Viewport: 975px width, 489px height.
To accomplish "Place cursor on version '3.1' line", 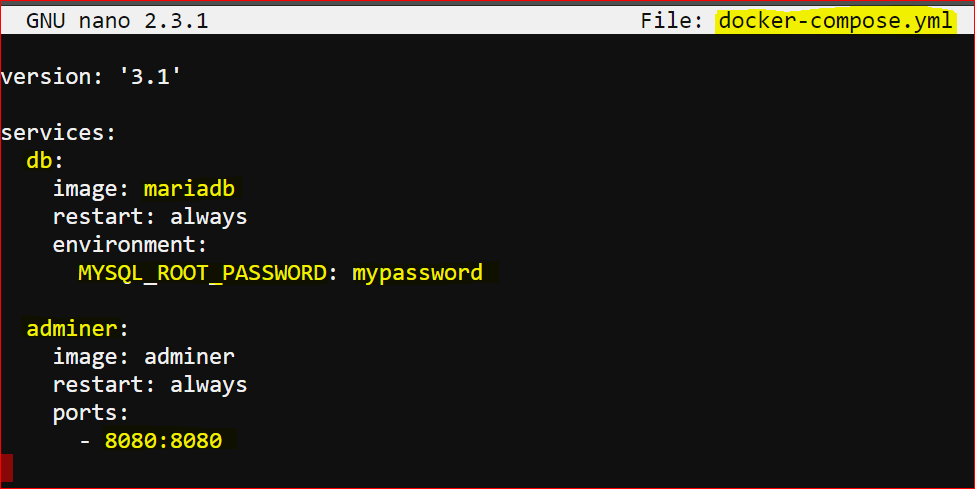I will (91, 77).
